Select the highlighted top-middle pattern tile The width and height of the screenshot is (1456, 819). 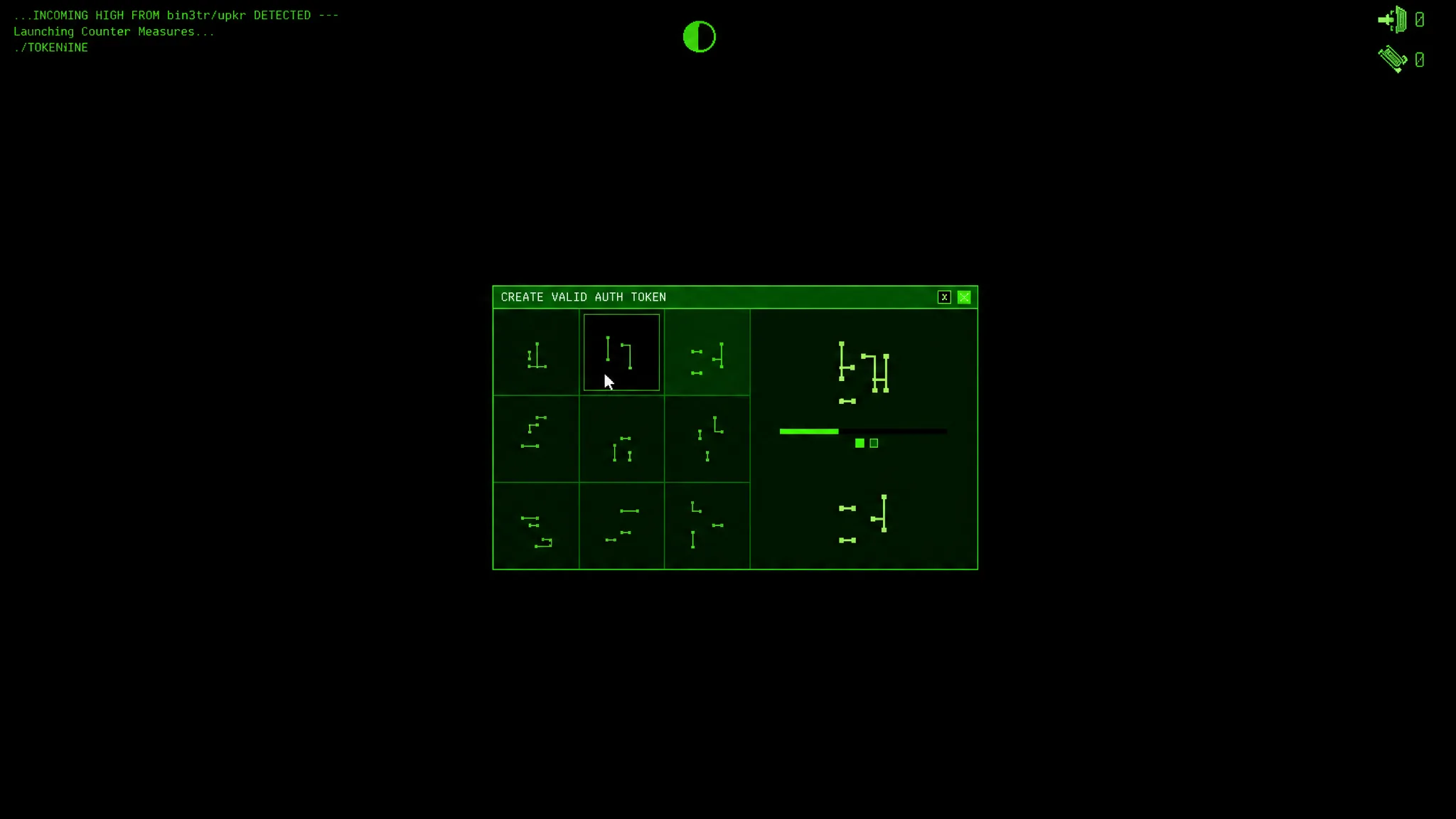tap(621, 353)
